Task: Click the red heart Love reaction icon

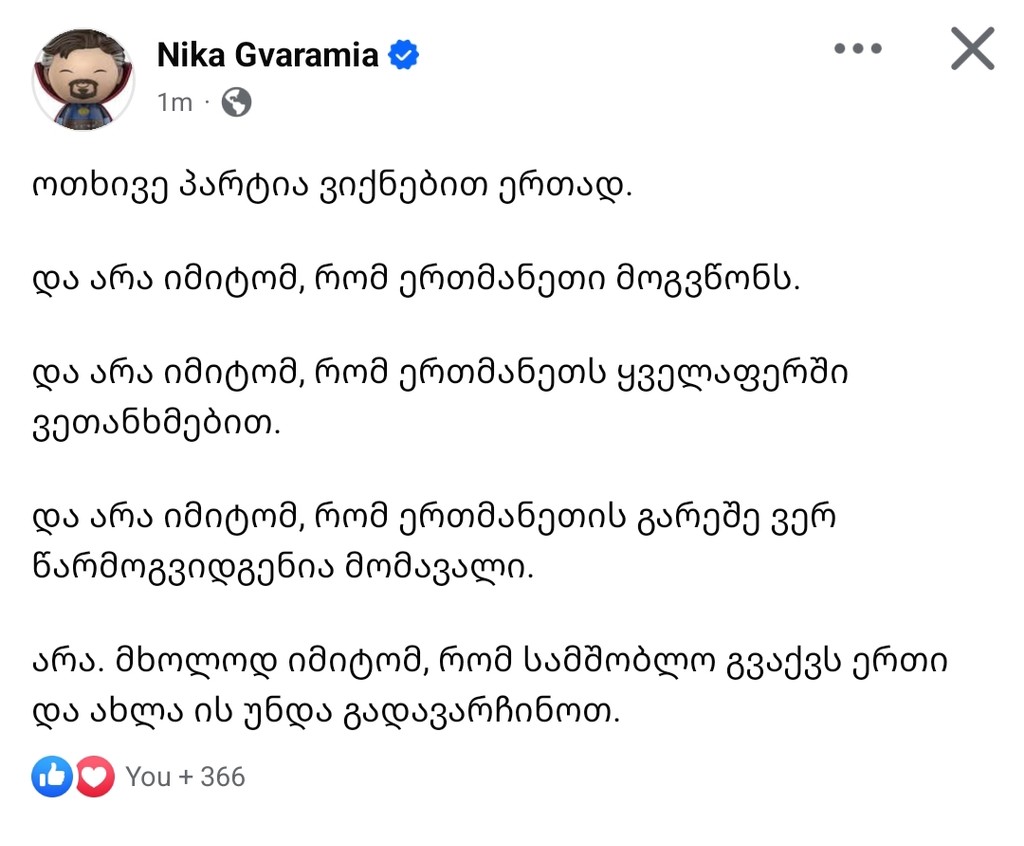Action: (94, 777)
